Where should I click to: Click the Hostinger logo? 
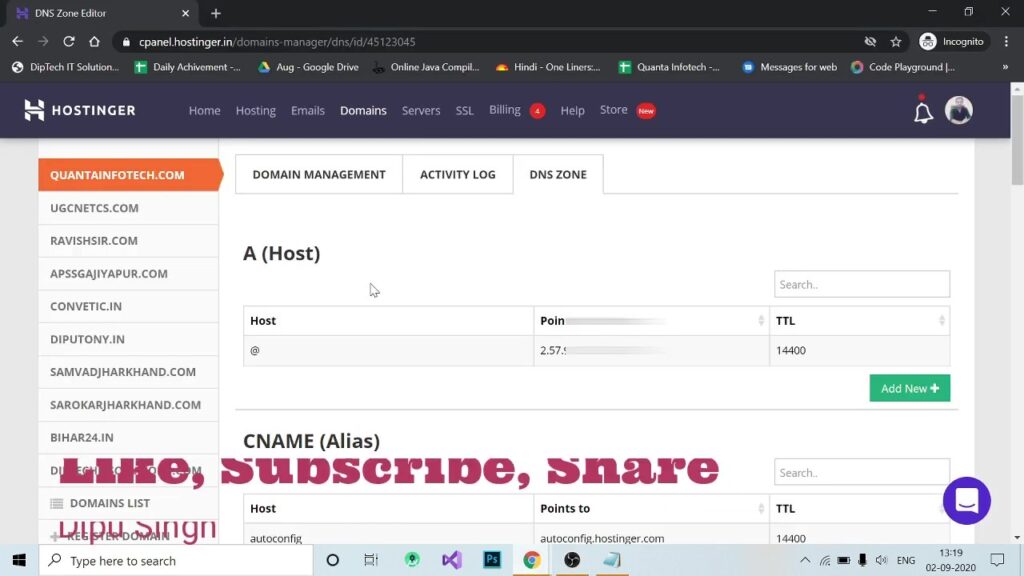tap(80, 110)
